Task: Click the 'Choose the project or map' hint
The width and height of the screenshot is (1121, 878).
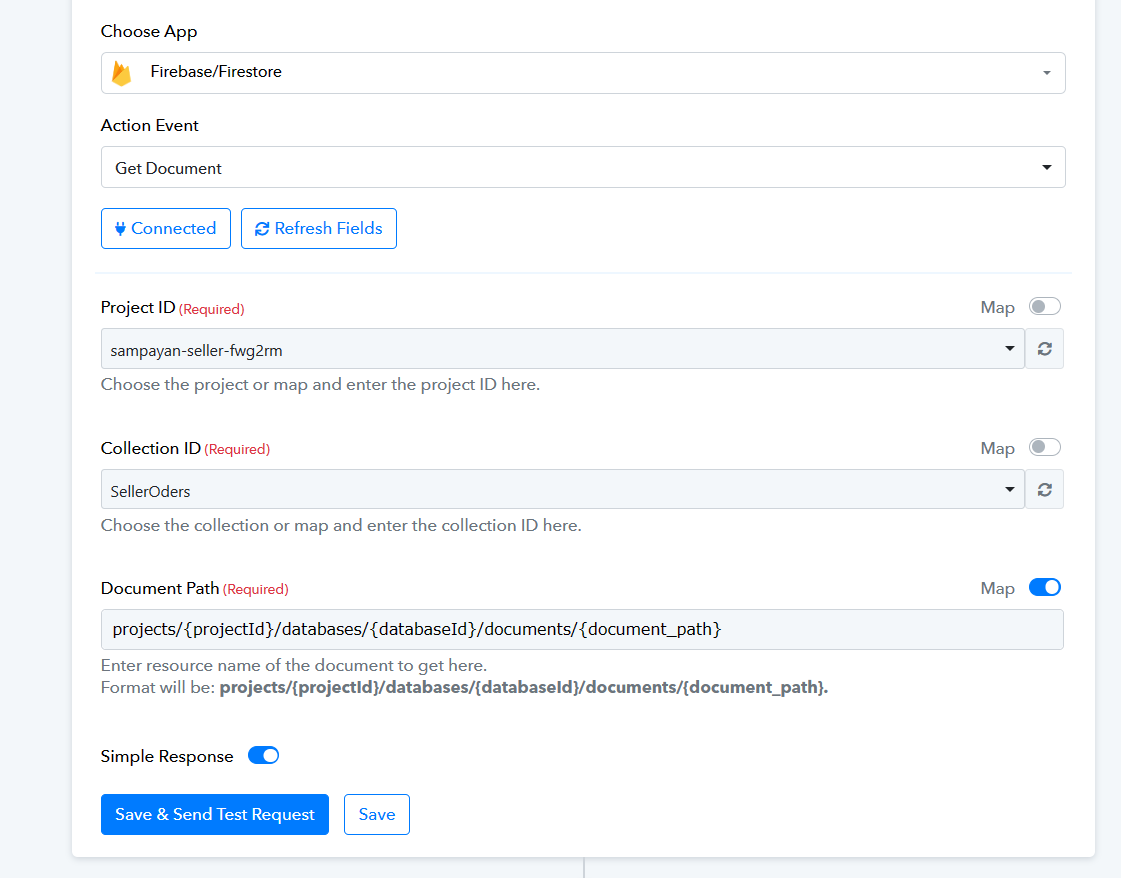Action: (x=320, y=385)
